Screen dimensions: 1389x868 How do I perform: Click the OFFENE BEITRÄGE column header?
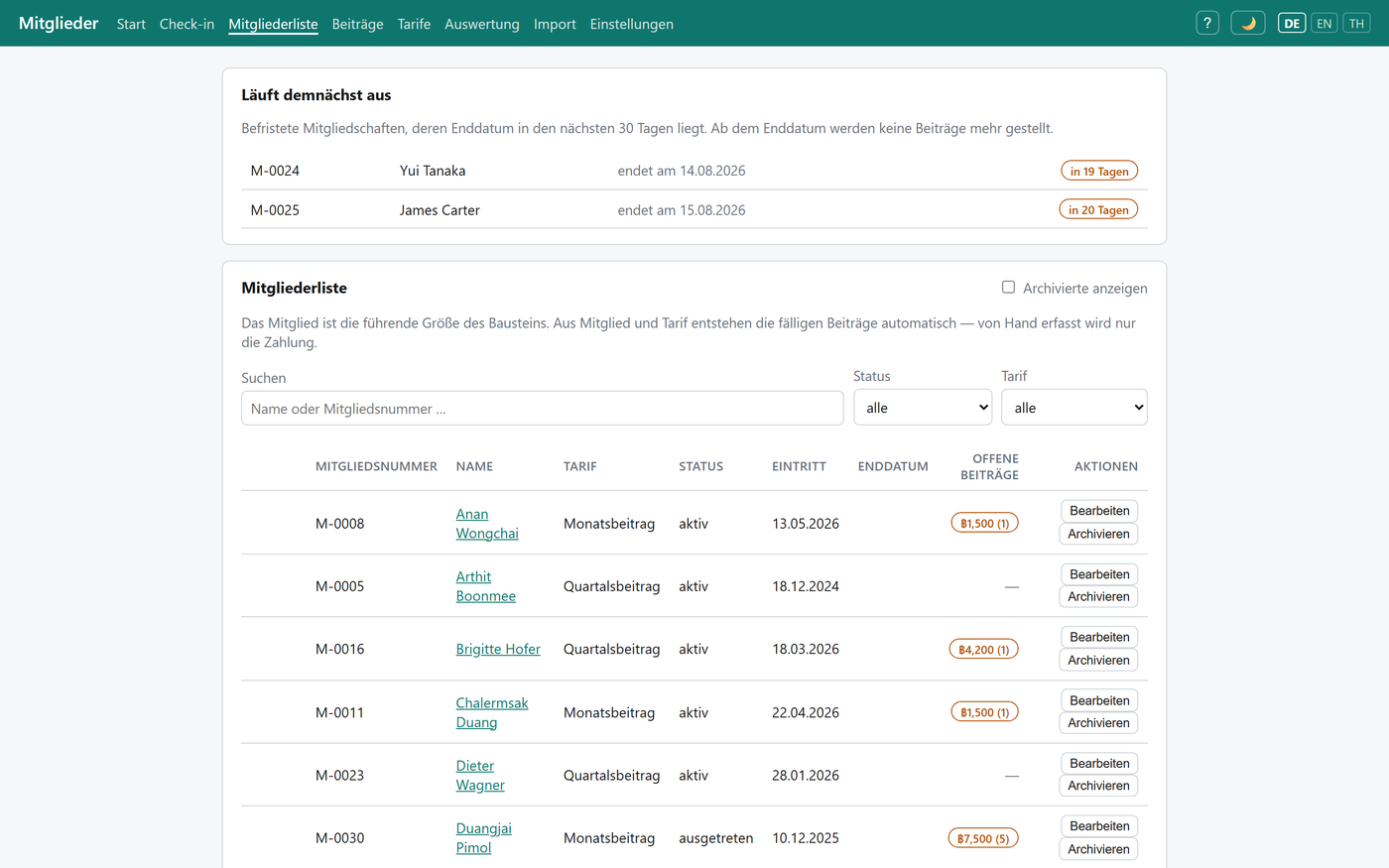coord(989,466)
